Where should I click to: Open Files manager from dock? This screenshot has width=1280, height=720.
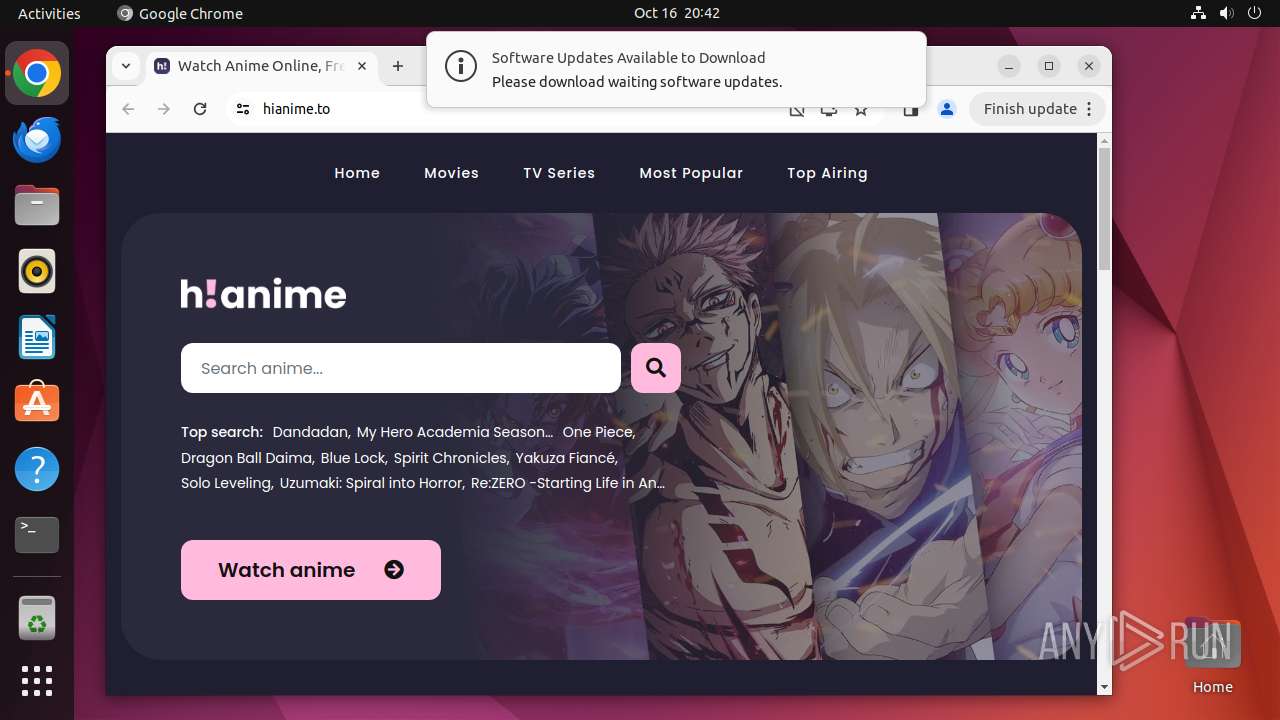click(37, 205)
